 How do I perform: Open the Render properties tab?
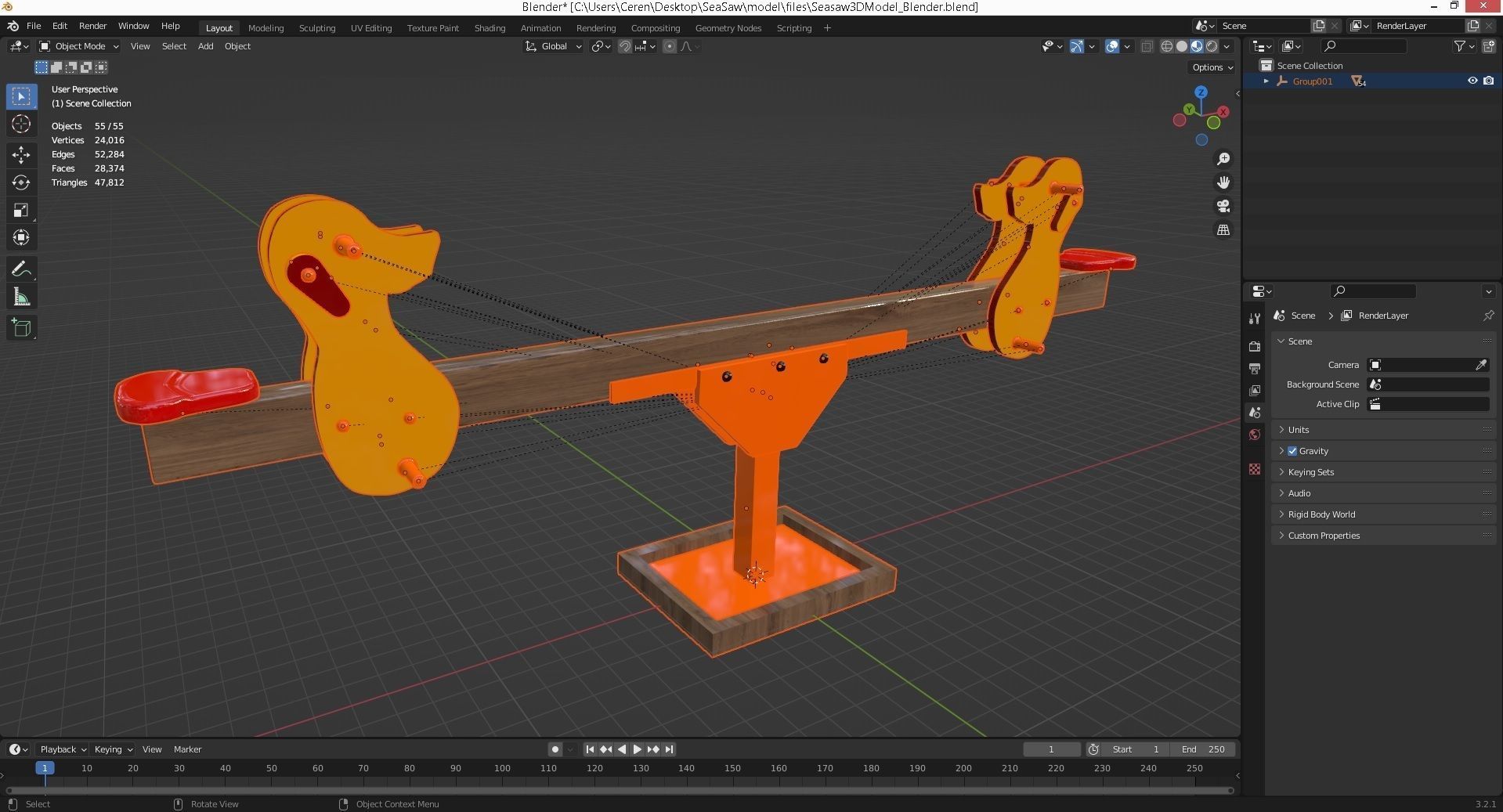(1255, 346)
